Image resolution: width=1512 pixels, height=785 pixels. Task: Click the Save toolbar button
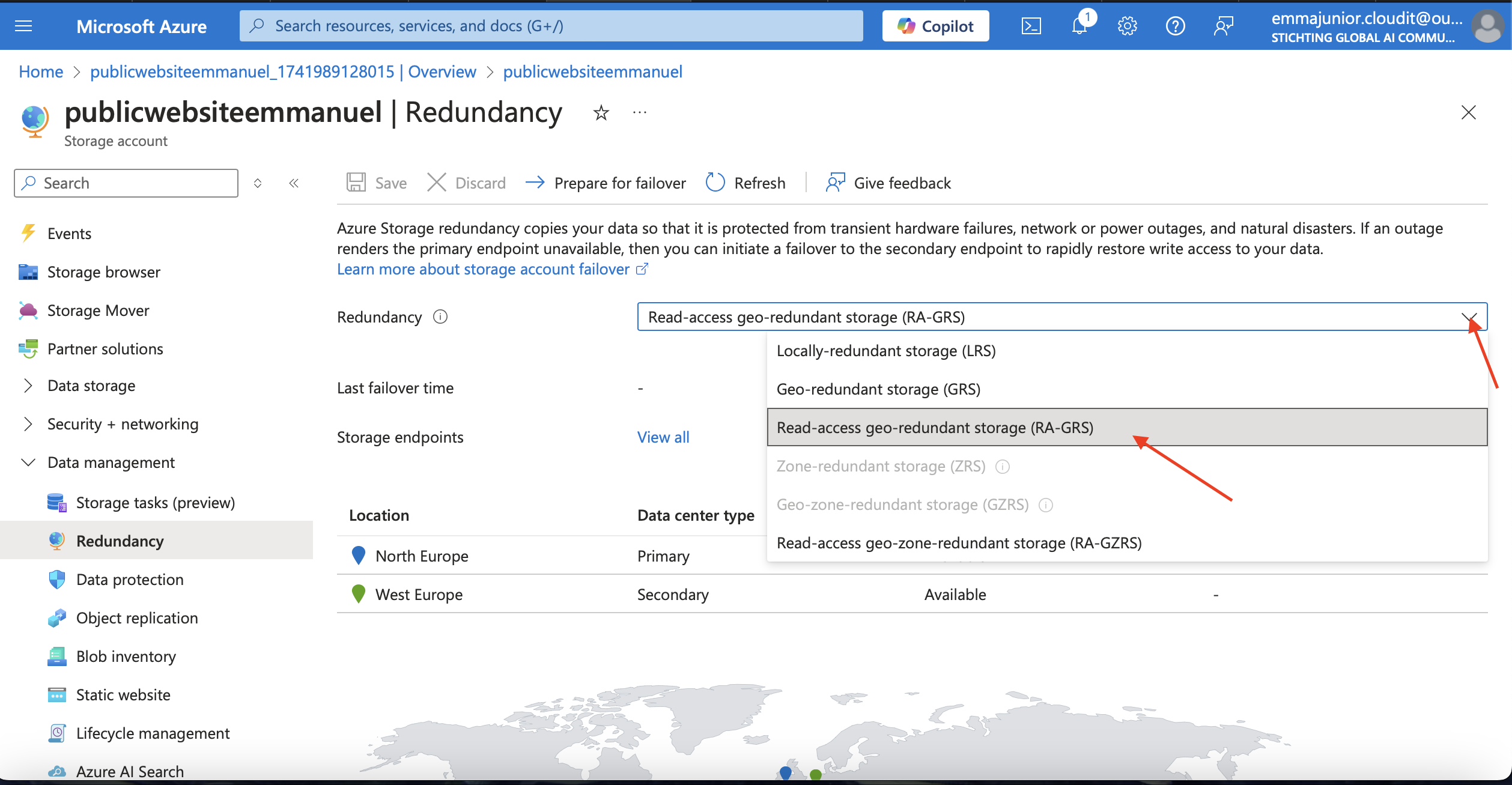pyautogui.click(x=377, y=183)
